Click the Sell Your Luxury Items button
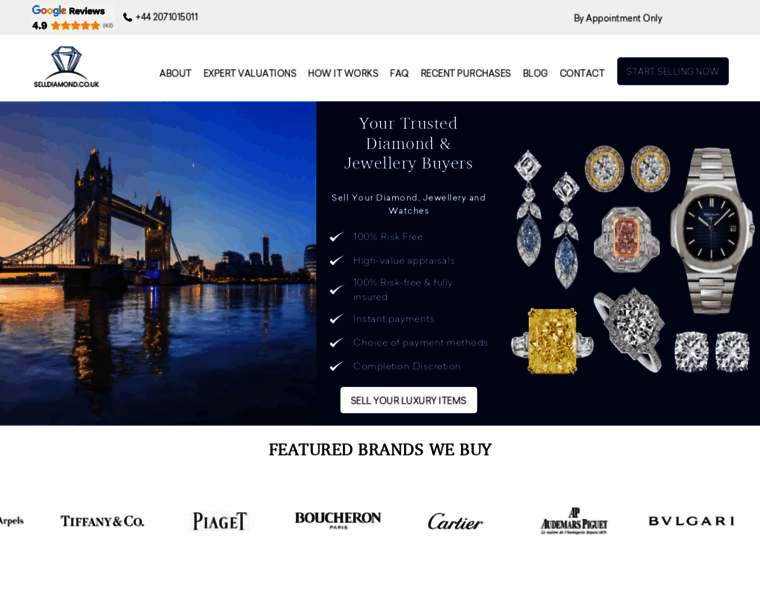Screen dimensions: 760x600 click(x=409, y=400)
